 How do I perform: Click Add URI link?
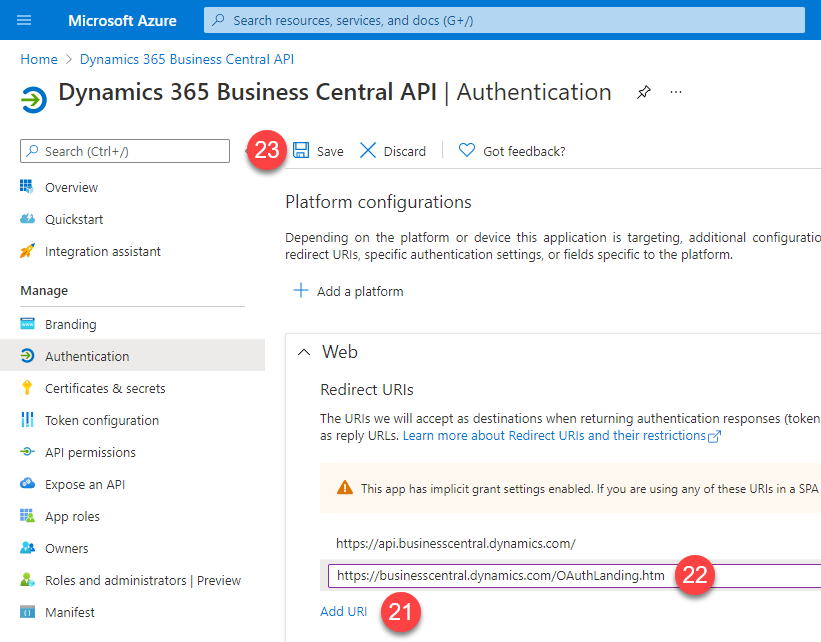click(x=343, y=612)
